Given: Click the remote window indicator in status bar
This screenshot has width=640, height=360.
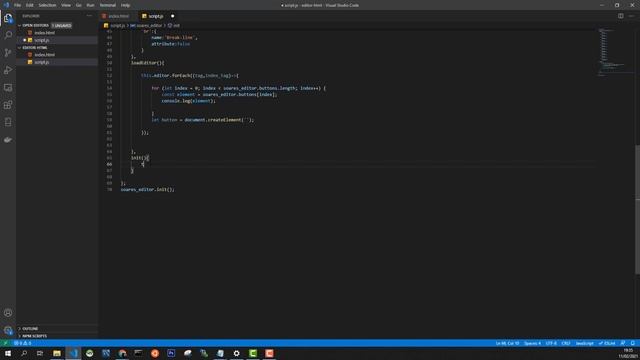Looking at the screenshot, I should (5, 343).
